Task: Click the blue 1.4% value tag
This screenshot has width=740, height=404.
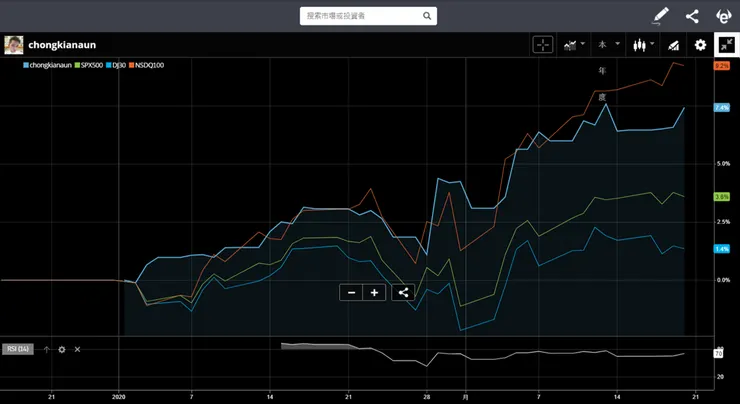Action: [722, 249]
